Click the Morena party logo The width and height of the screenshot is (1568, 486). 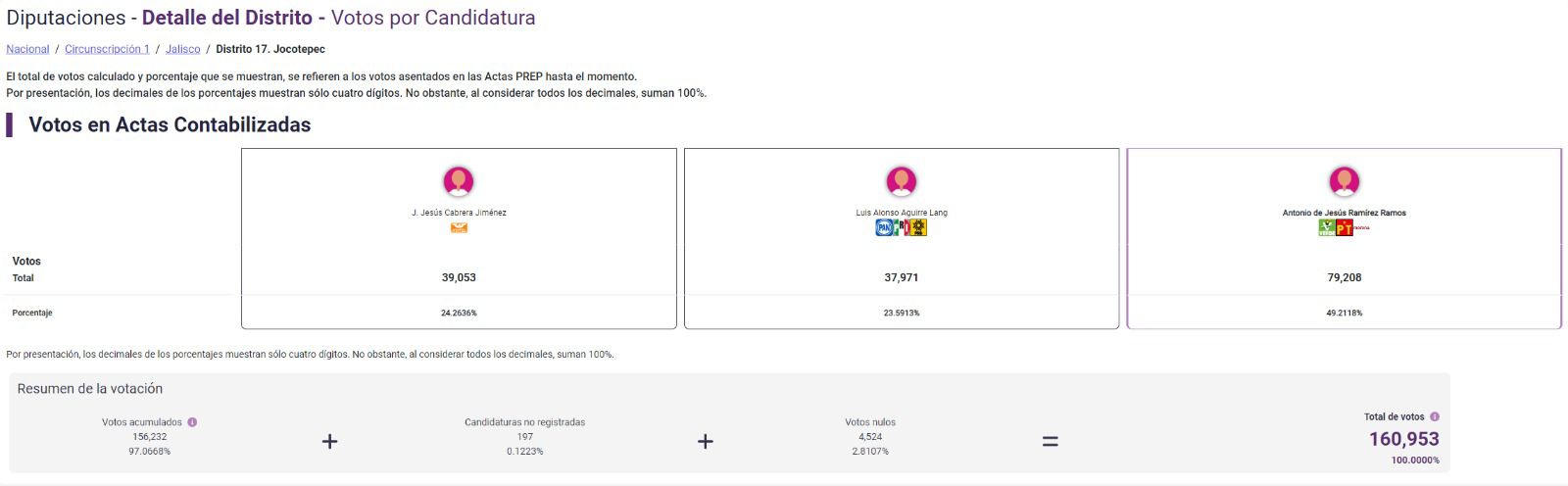click(x=1361, y=227)
